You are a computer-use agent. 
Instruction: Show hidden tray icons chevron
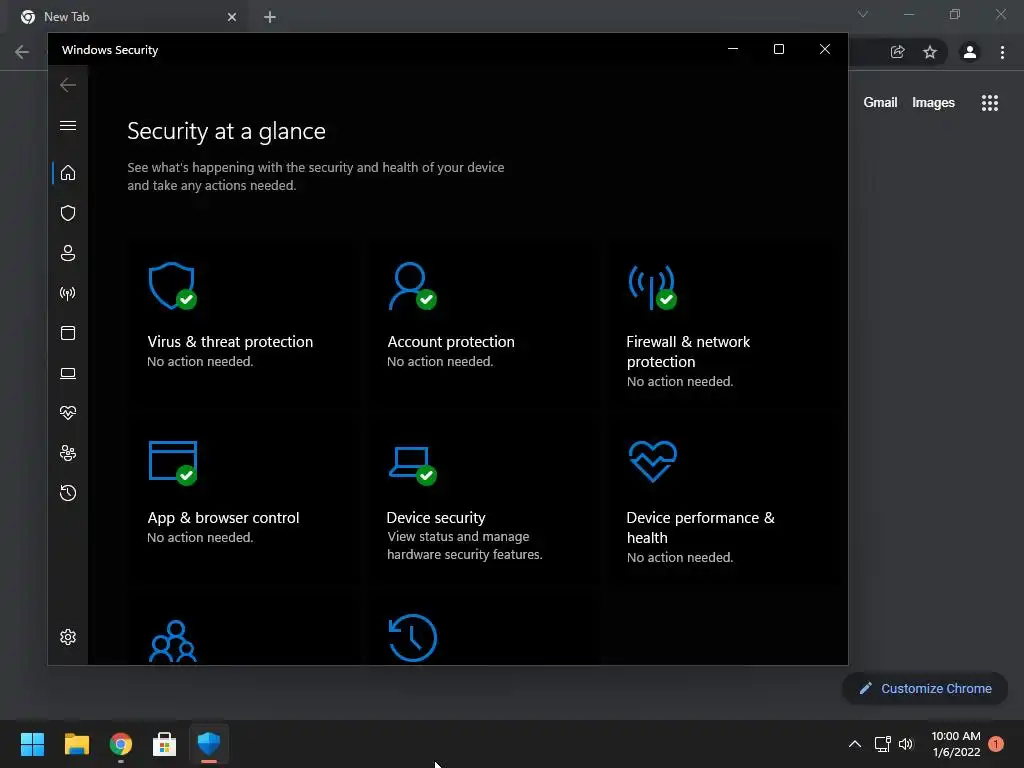[854, 744]
